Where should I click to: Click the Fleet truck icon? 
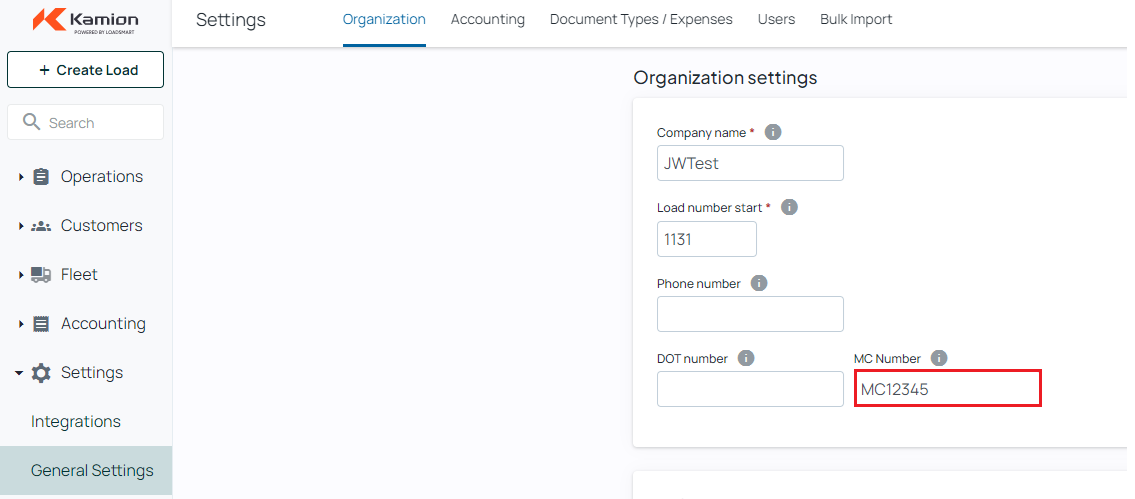point(41,274)
